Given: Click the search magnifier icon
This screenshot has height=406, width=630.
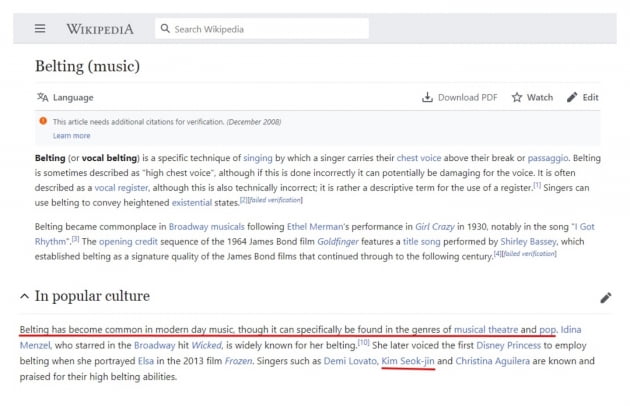Looking at the screenshot, I should 165,29.
